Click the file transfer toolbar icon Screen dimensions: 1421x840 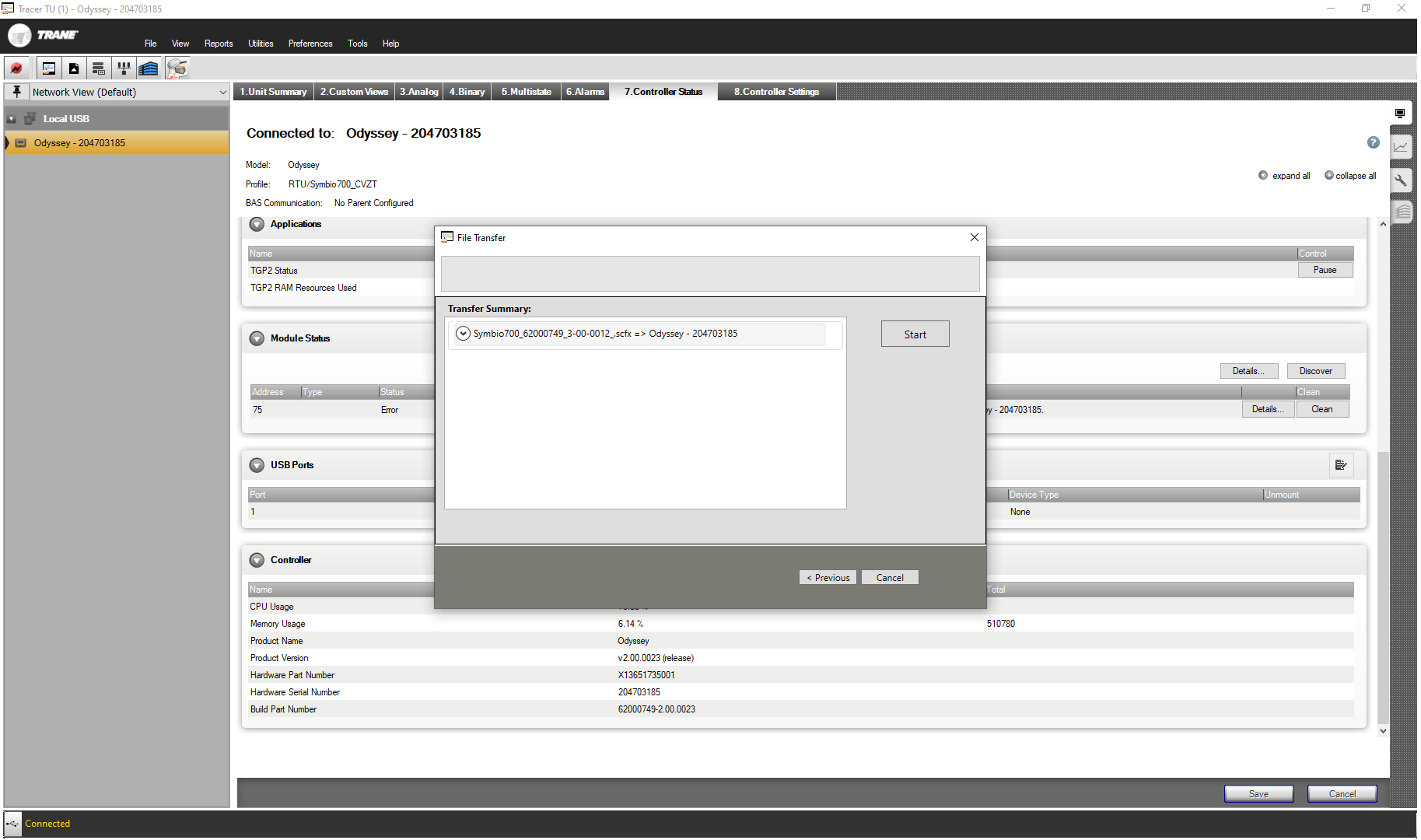tap(74, 68)
